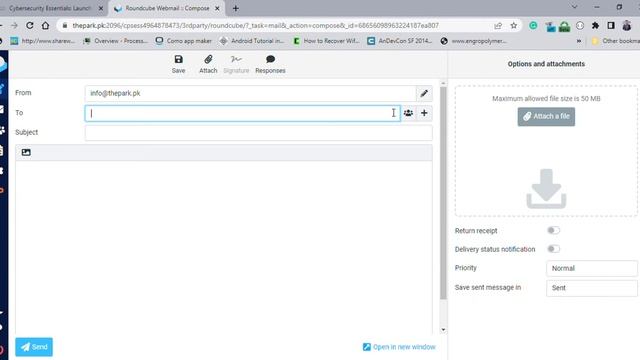Viewport: 640px width, 360px height.
Task: Share this page from the address bar
Action: click(x=498, y=26)
